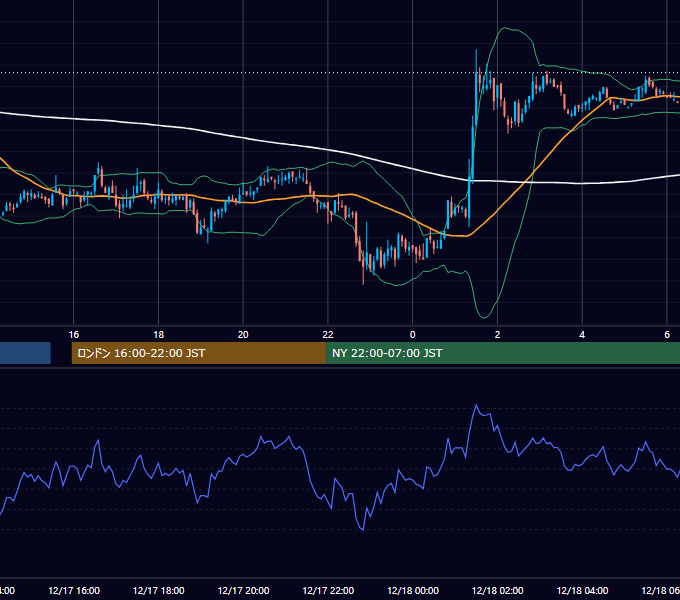The width and height of the screenshot is (680, 600).
Task: Click the blue session bar left of ロンドン
Action: coord(25,353)
